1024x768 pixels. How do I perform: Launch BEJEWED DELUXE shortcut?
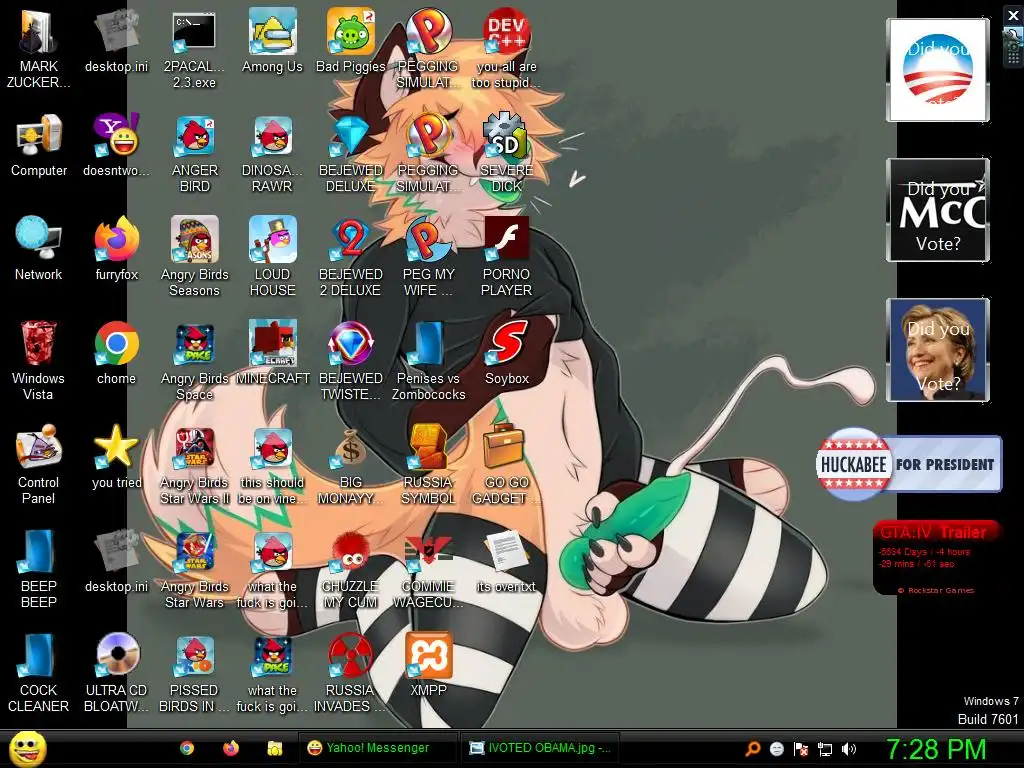coord(351,153)
